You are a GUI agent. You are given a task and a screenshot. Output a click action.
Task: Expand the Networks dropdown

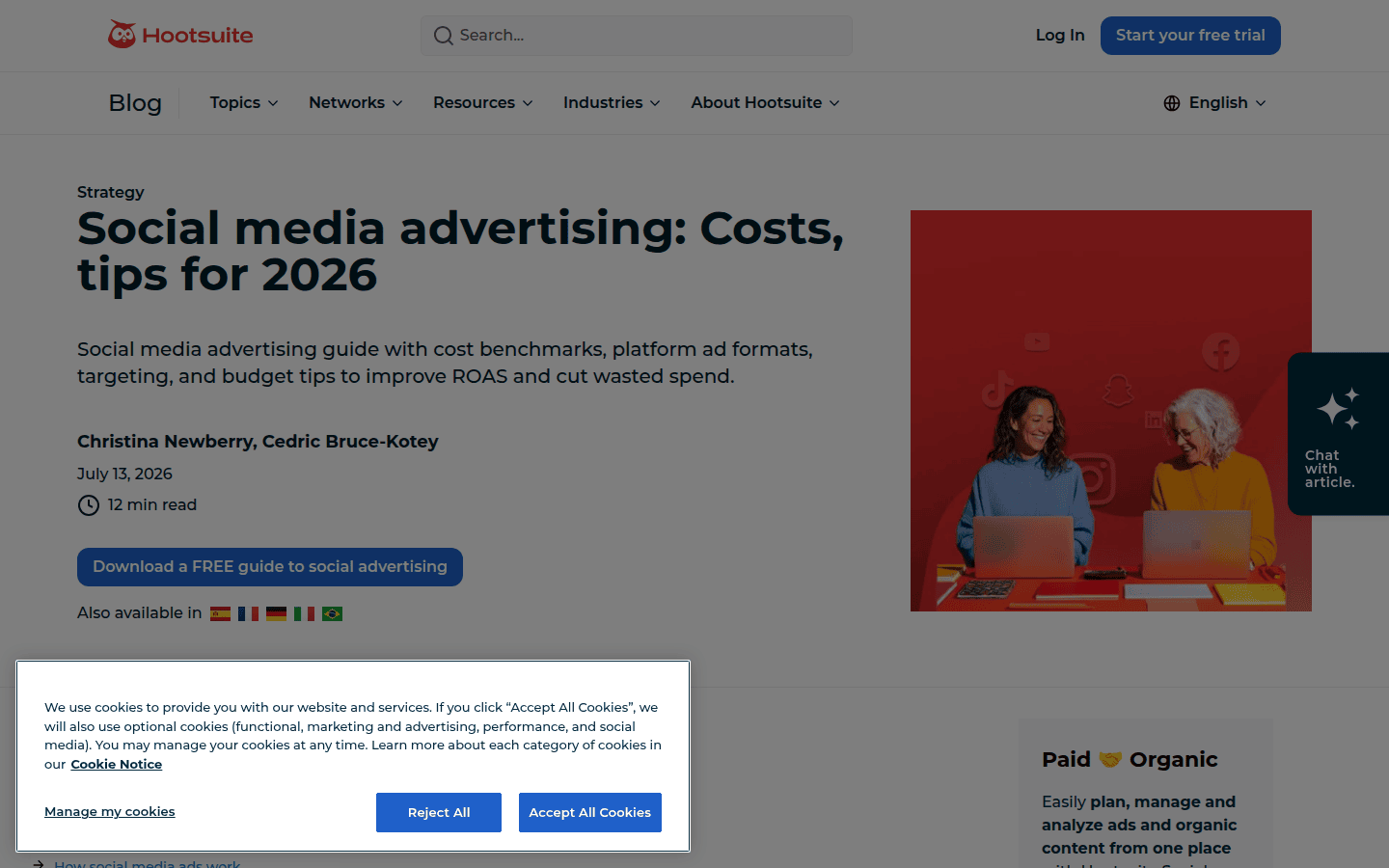coord(356,102)
